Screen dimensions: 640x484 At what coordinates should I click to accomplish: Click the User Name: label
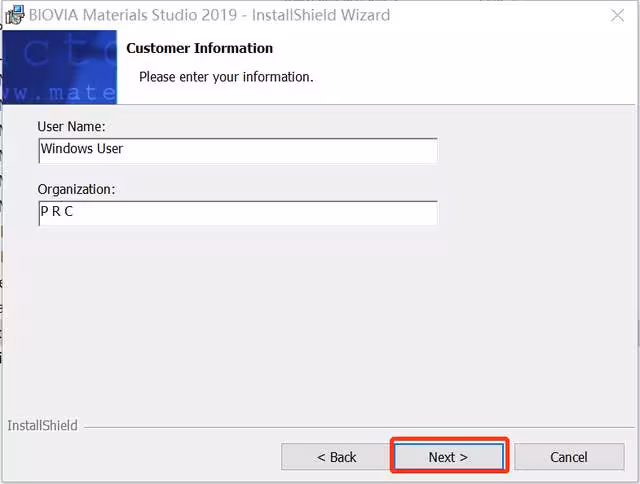(71, 127)
